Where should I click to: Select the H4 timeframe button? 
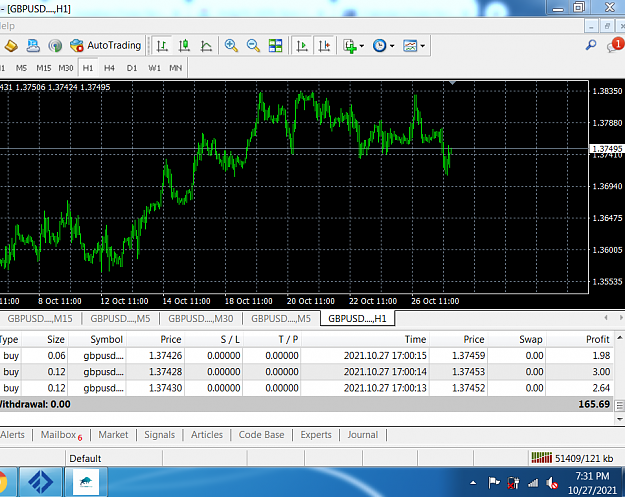(x=109, y=68)
